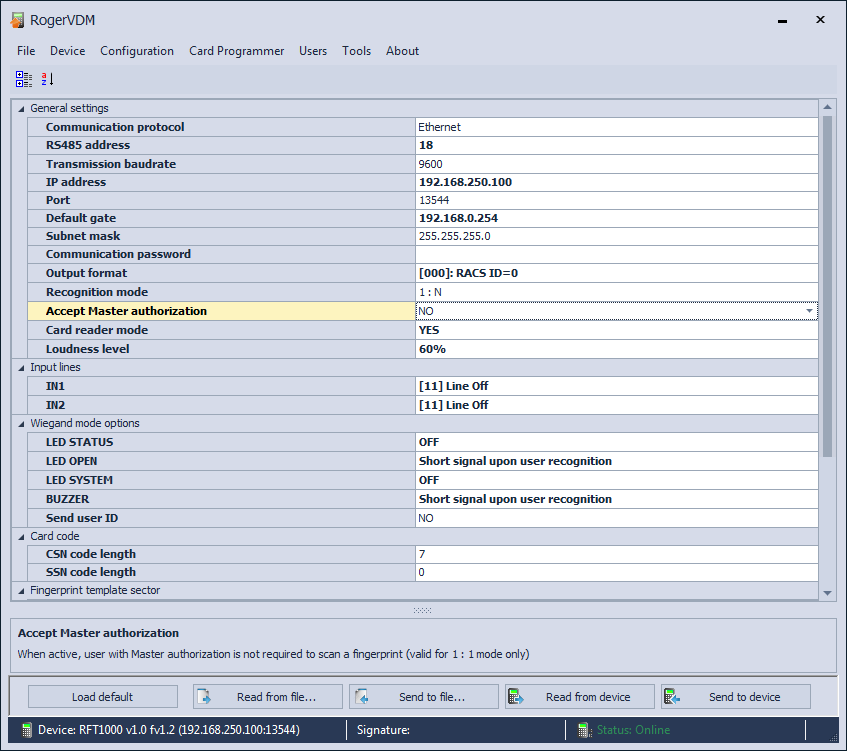Collapse the General settings group
Image resolution: width=847 pixels, height=751 pixels.
coord(21,109)
